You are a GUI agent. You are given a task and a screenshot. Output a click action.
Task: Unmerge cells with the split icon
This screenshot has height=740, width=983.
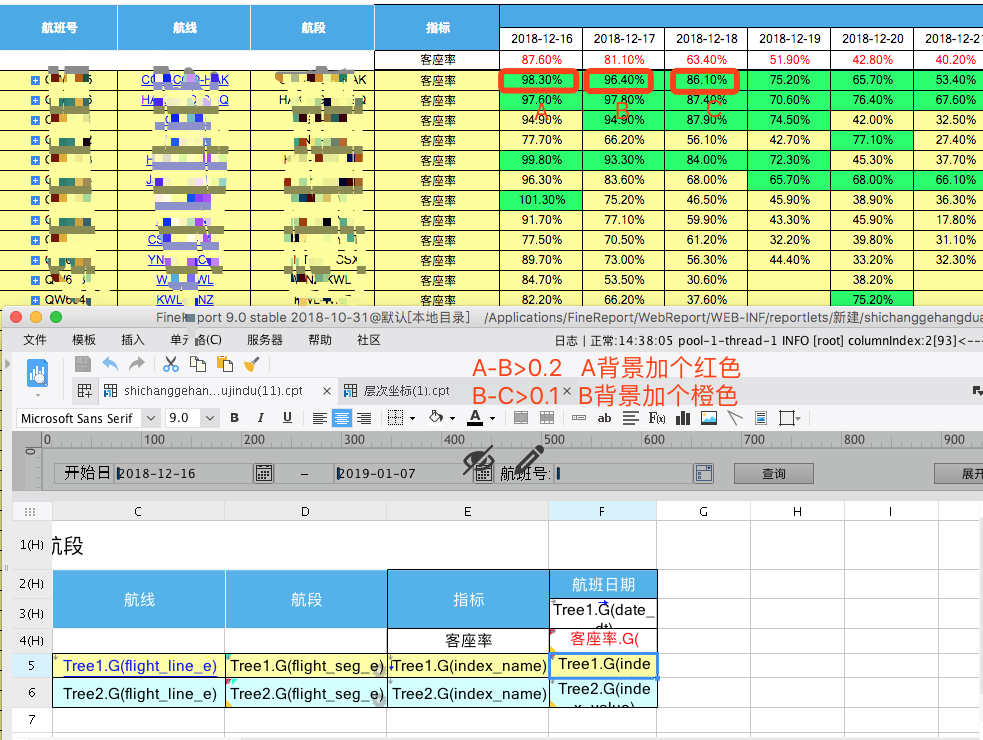[547, 418]
